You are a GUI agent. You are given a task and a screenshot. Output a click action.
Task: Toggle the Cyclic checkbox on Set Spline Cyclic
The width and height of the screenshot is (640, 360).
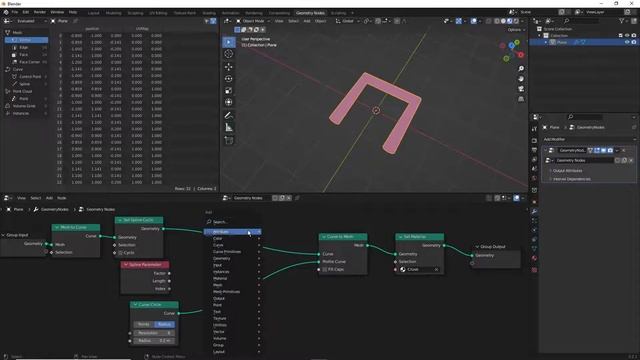[120, 253]
